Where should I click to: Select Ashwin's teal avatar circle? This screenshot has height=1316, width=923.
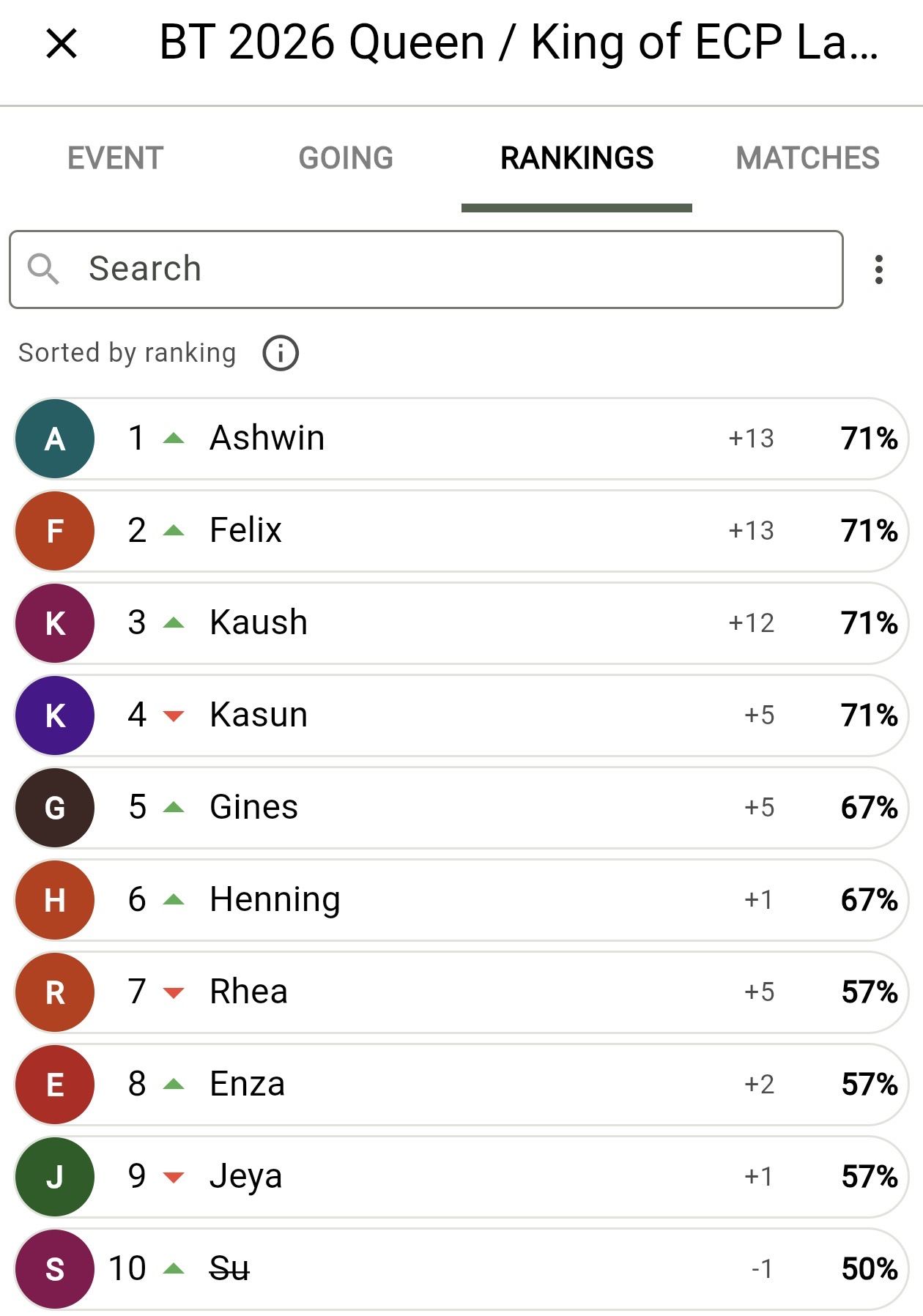[x=53, y=439]
